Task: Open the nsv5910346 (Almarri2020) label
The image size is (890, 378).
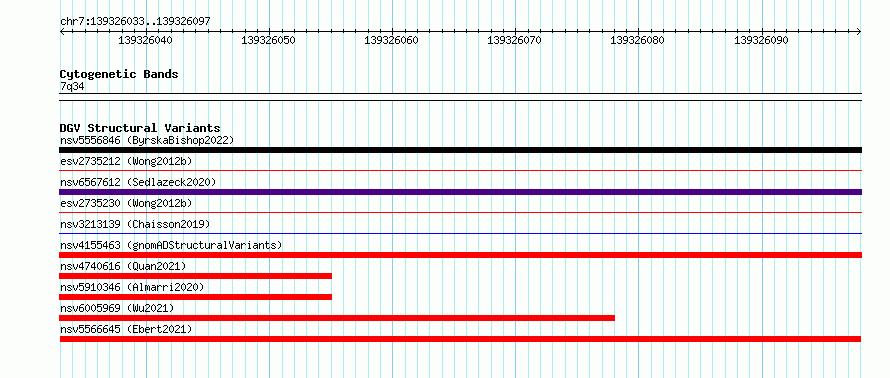Action: [132, 287]
